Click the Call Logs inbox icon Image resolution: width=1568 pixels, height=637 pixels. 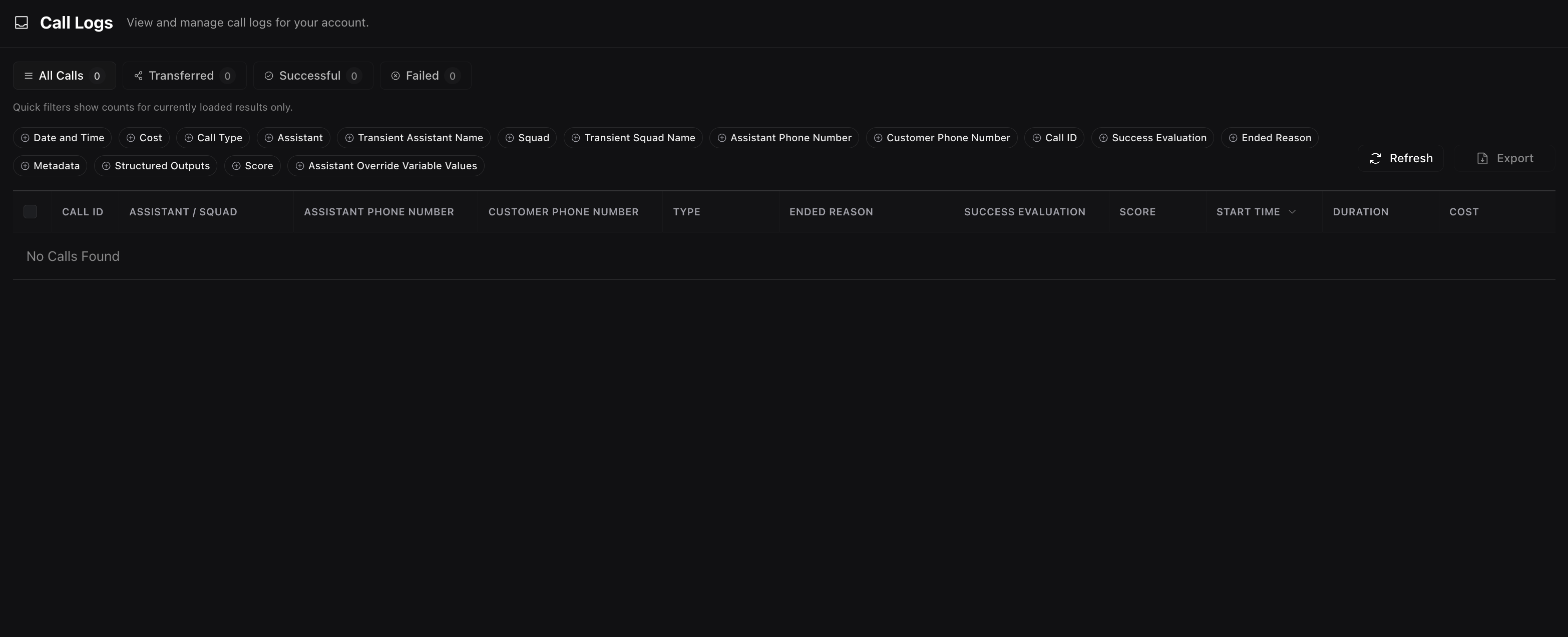pyautogui.click(x=22, y=23)
